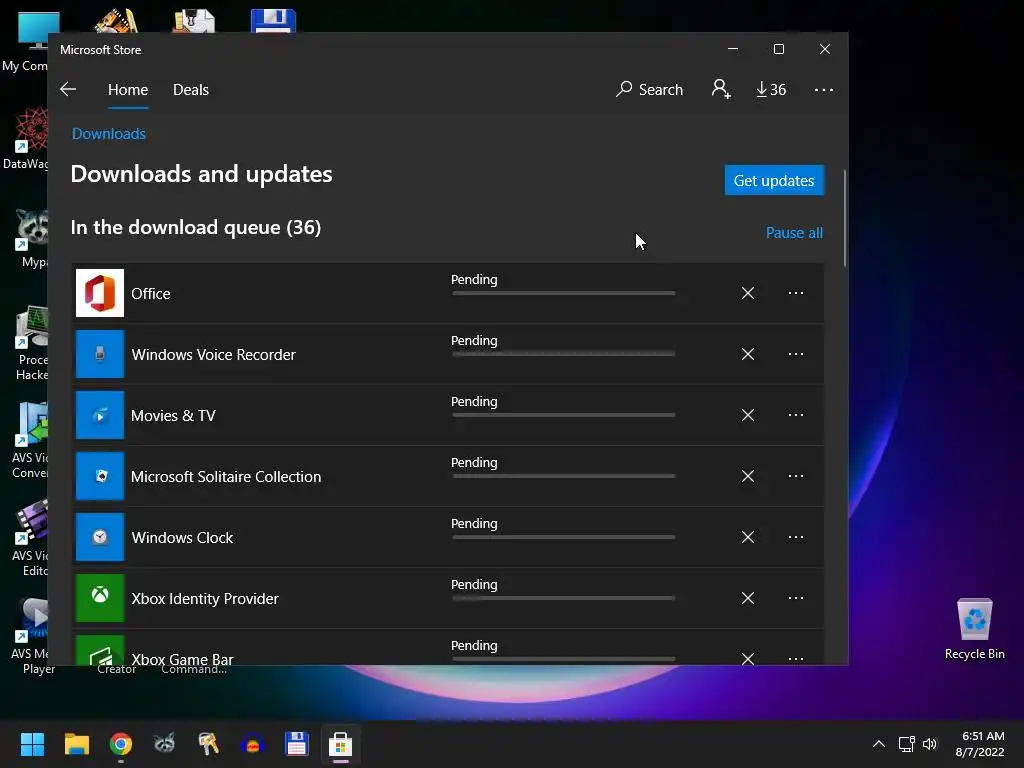Cancel the Xbox Identity Provider download
The height and width of the screenshot is (768, 1024).
pos(748,598)
